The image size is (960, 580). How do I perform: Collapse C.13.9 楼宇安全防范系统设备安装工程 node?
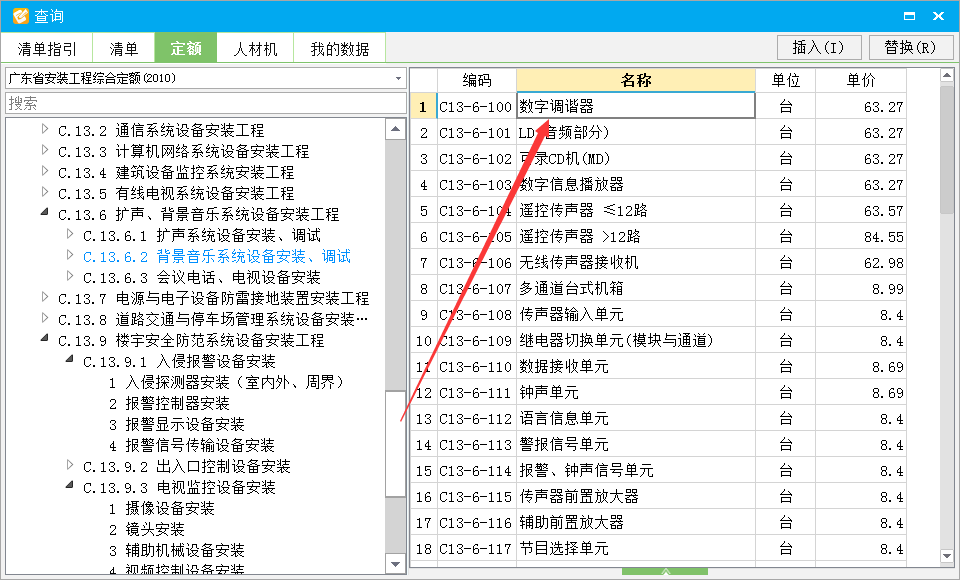[45, 339]
